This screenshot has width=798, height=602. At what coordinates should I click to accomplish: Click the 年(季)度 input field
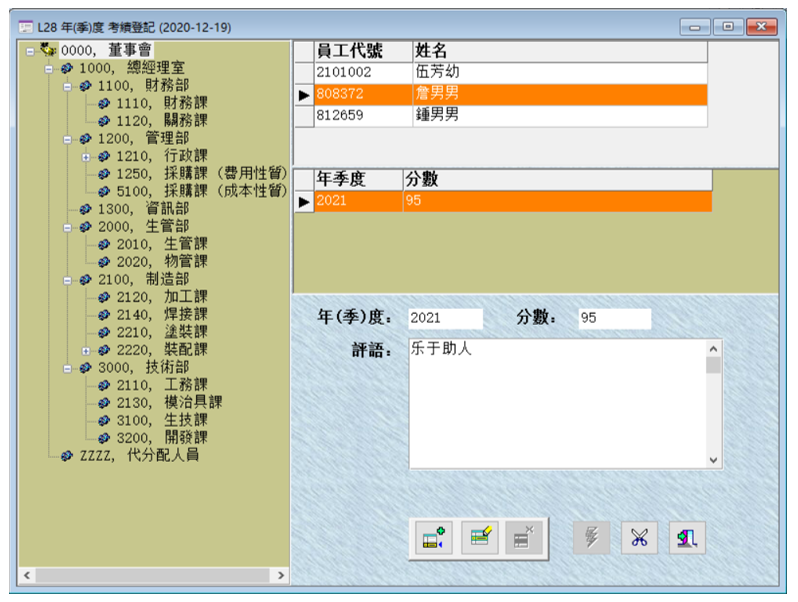point(445,319)
